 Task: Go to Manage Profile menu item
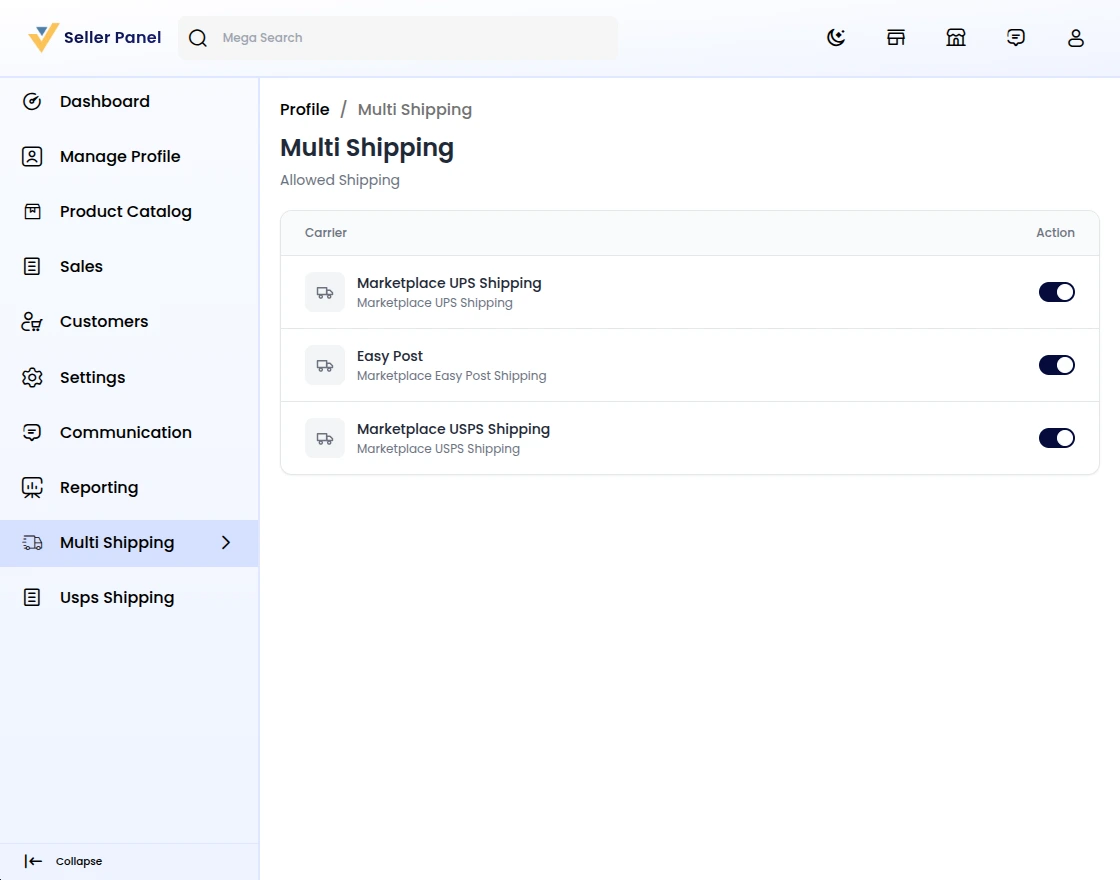tap(120, 156)
